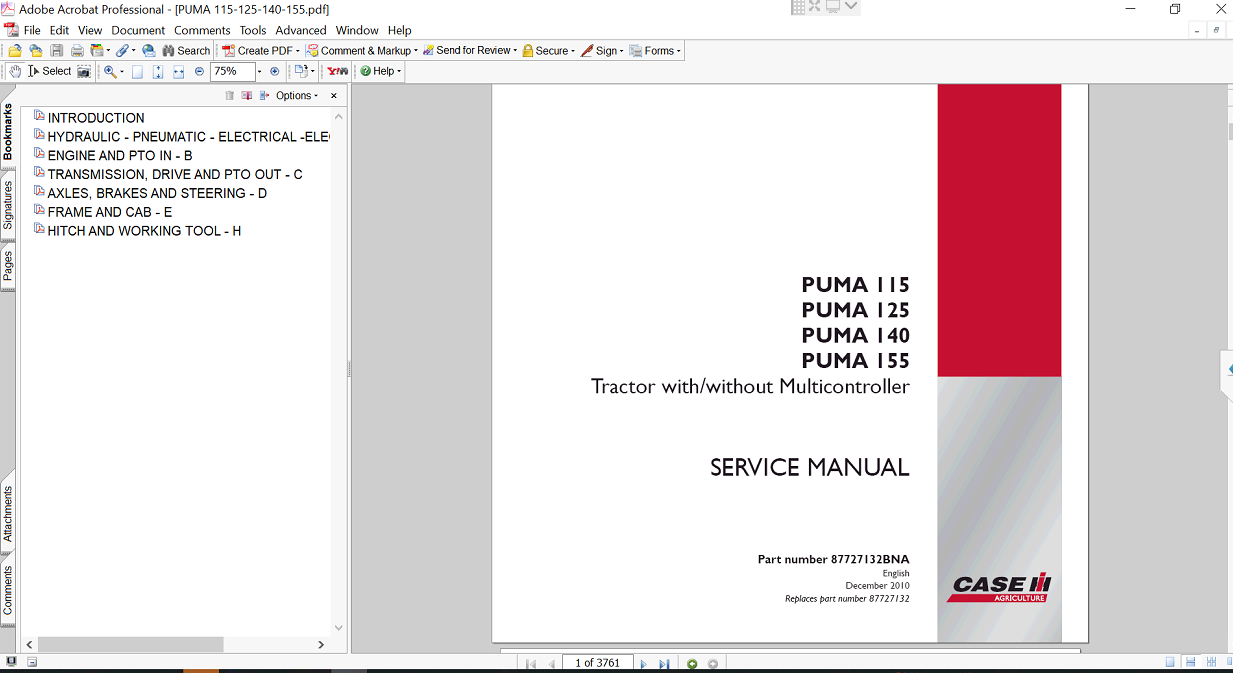Select the Marquee Zoom tool

pyautogui.click(x=107, y=71)
